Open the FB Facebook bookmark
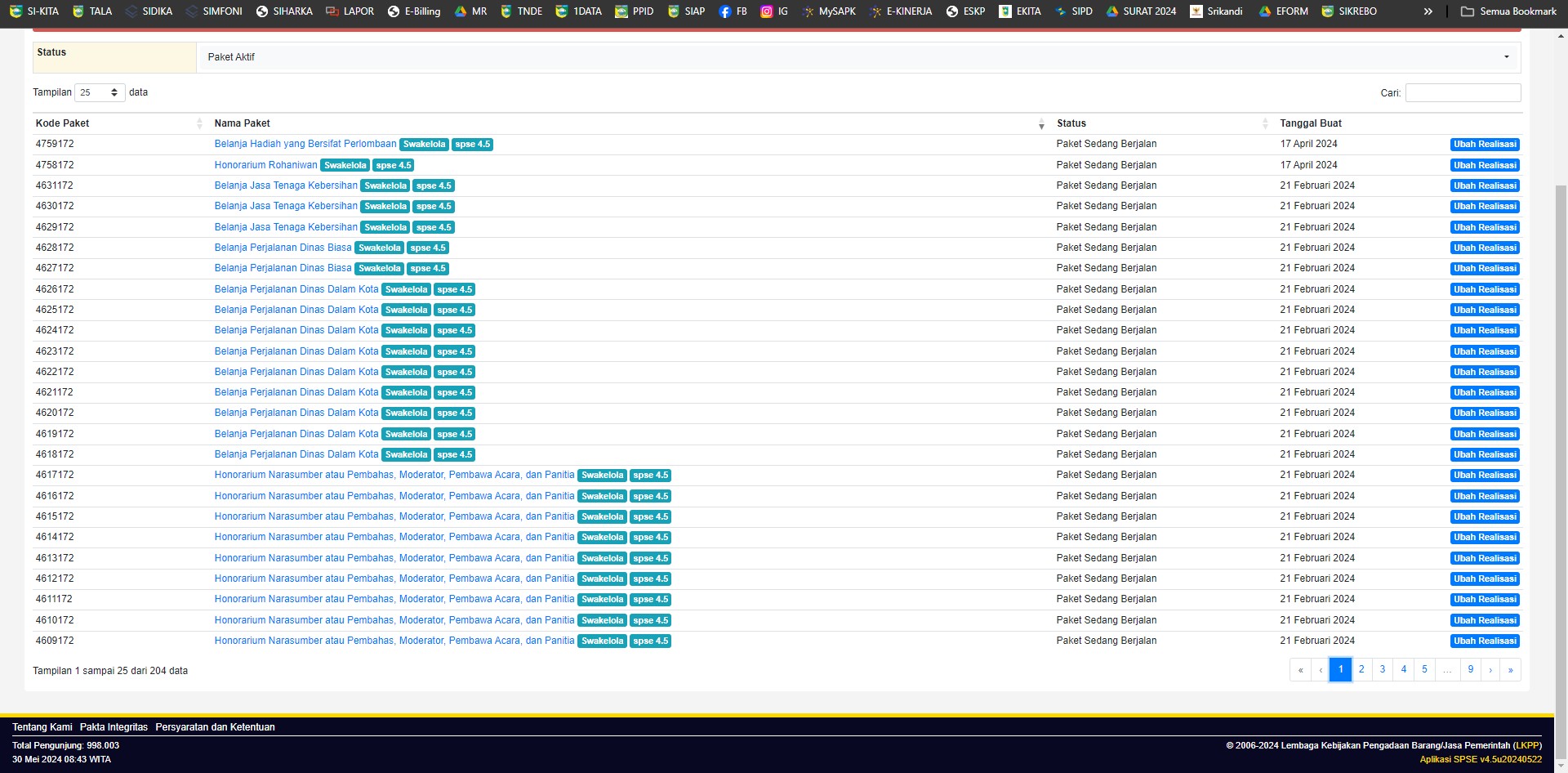Screen dimensions: 1568x773 pos(733,11)
